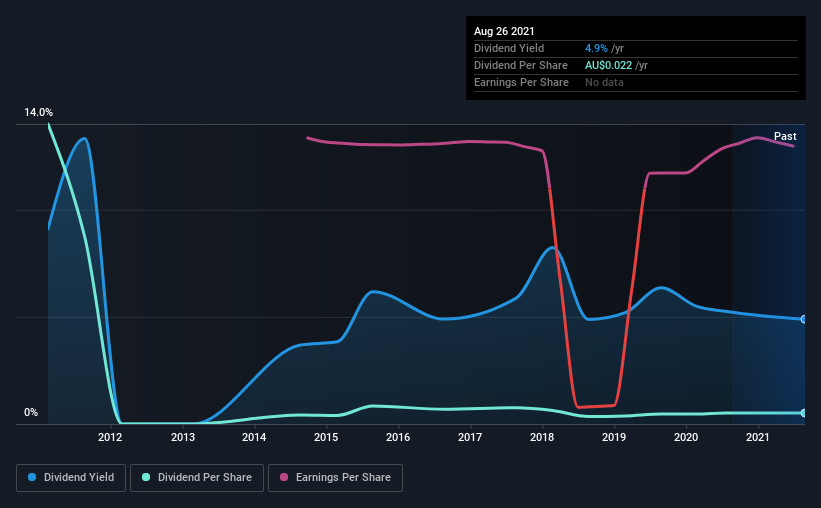The height and width of the screenshot is (508, 821).
Task: Toggle the Earnings Per Share legend button
Action: tap(335, 478)
